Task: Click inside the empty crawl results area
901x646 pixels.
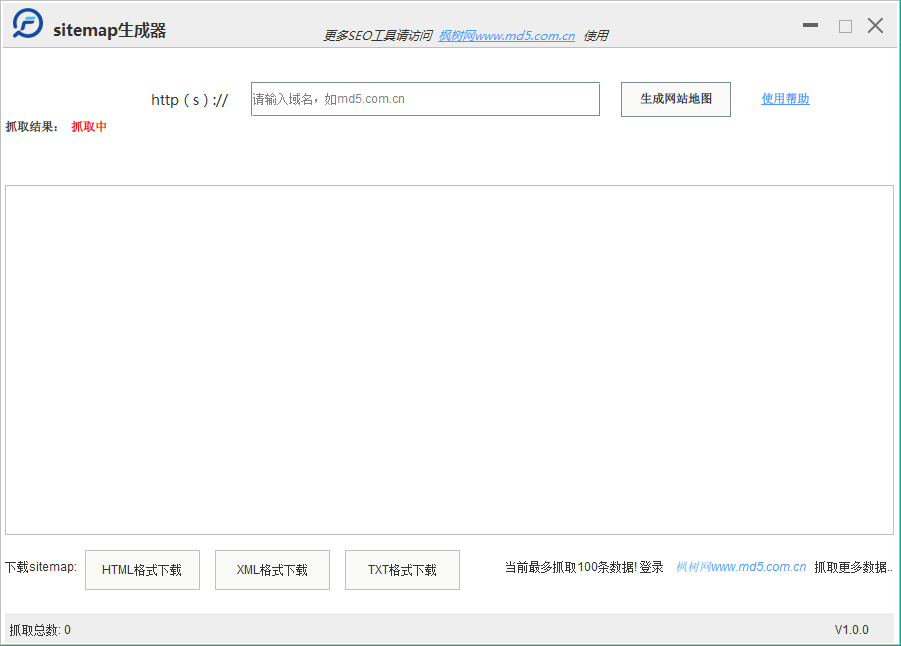Action: tap(449, 360)
